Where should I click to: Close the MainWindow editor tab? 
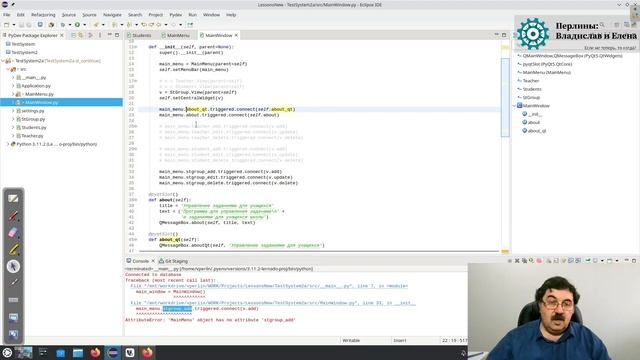point(236,36)
